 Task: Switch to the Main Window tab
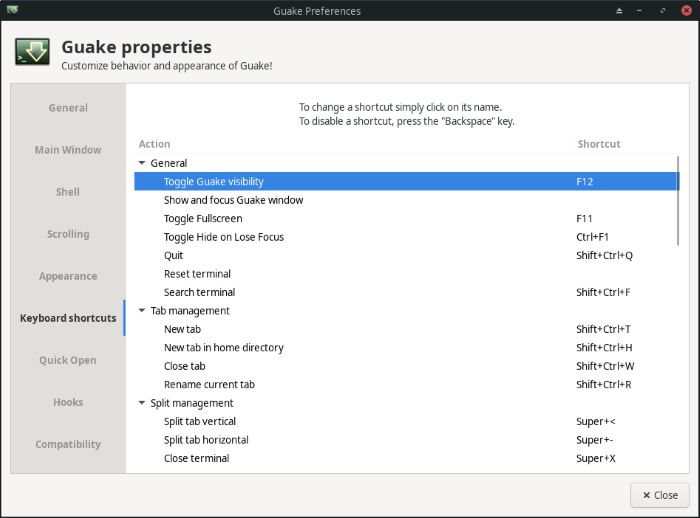pos(68,150)
